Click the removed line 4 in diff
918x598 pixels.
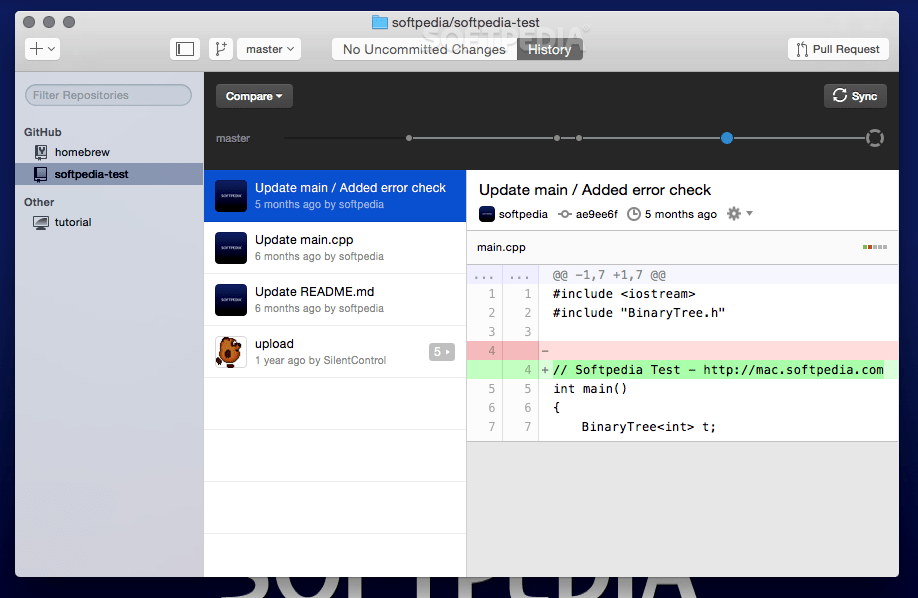point(683,351)
